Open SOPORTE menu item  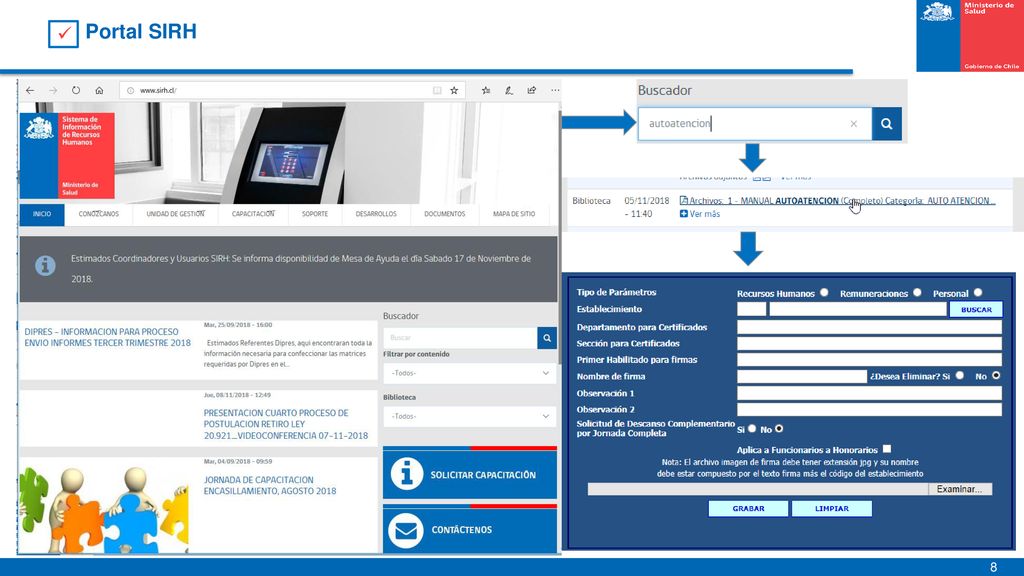[x=315, y=214]
